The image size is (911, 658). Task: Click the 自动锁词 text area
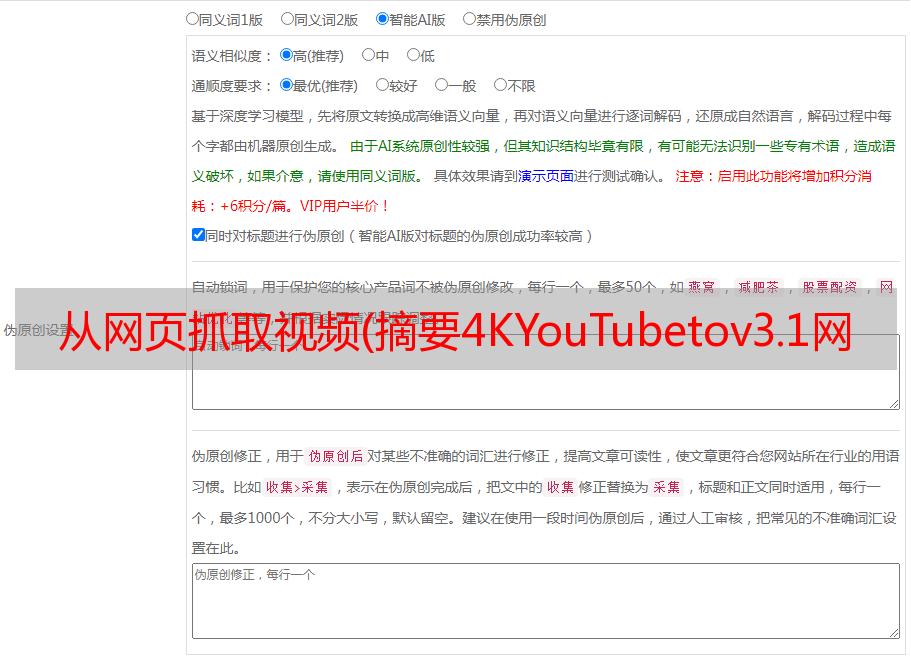tap(546, 372)
